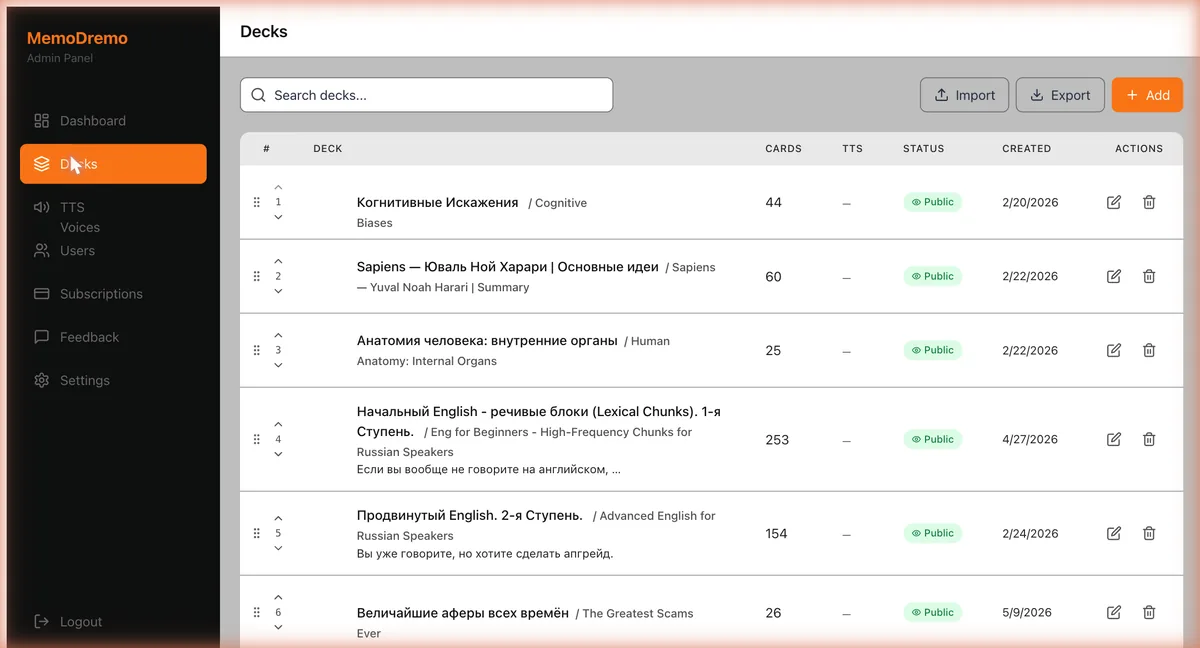Edit the Когнитивные Искажения deck

click(x=1114, y=202)
